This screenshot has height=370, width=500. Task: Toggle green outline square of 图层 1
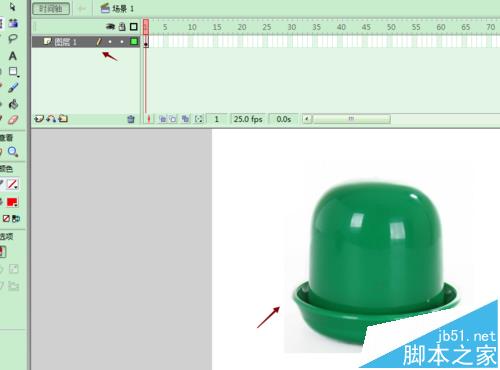tap(134, 41)
